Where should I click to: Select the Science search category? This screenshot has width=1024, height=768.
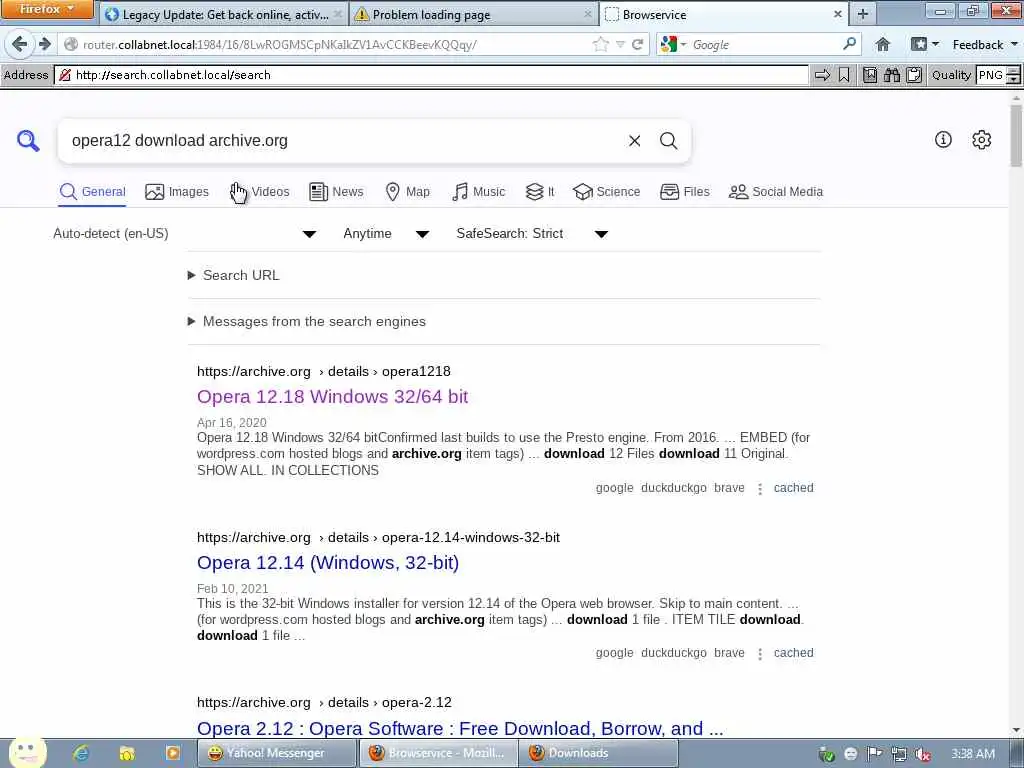tap(606, 191)
